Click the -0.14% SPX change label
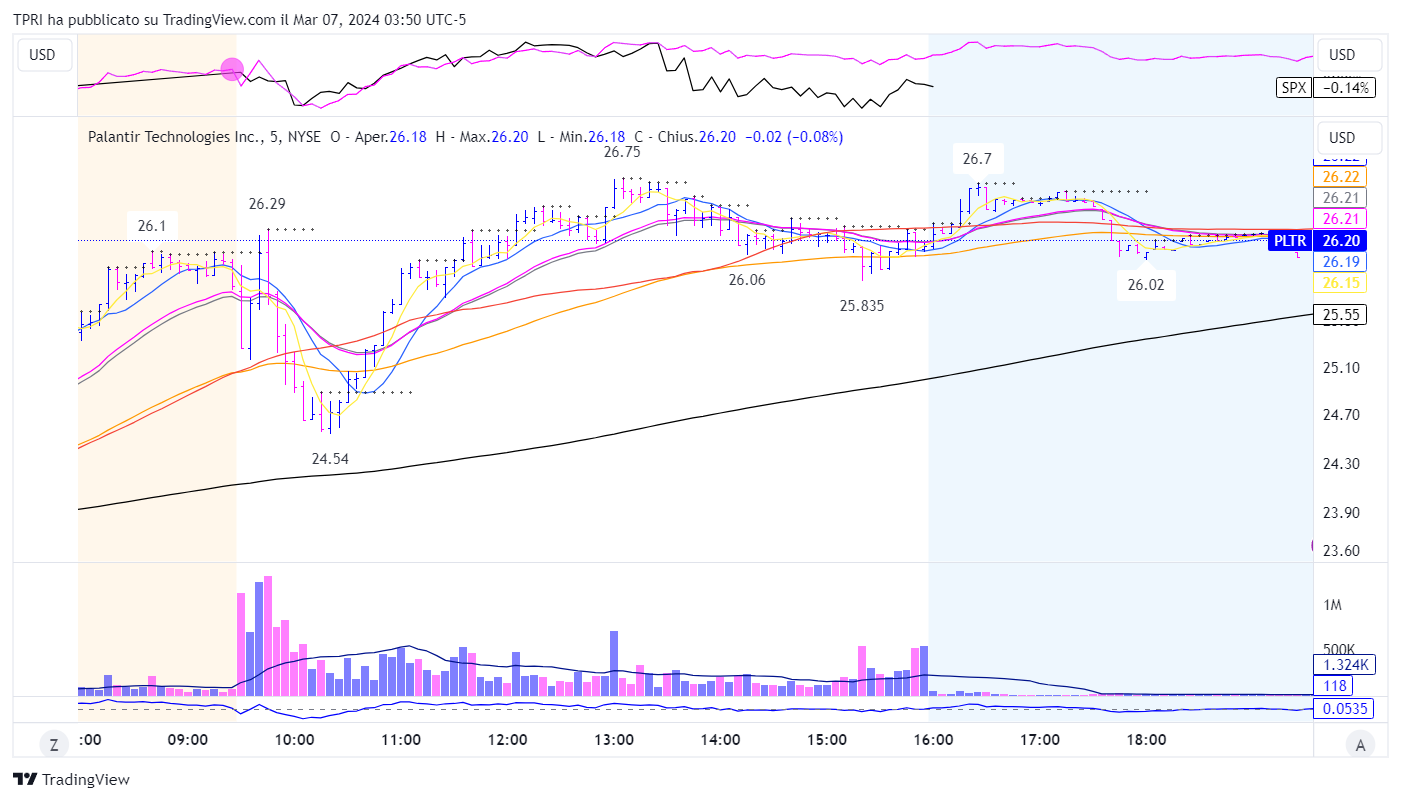Viewport: 1401px width, 801px height. 1346,88
